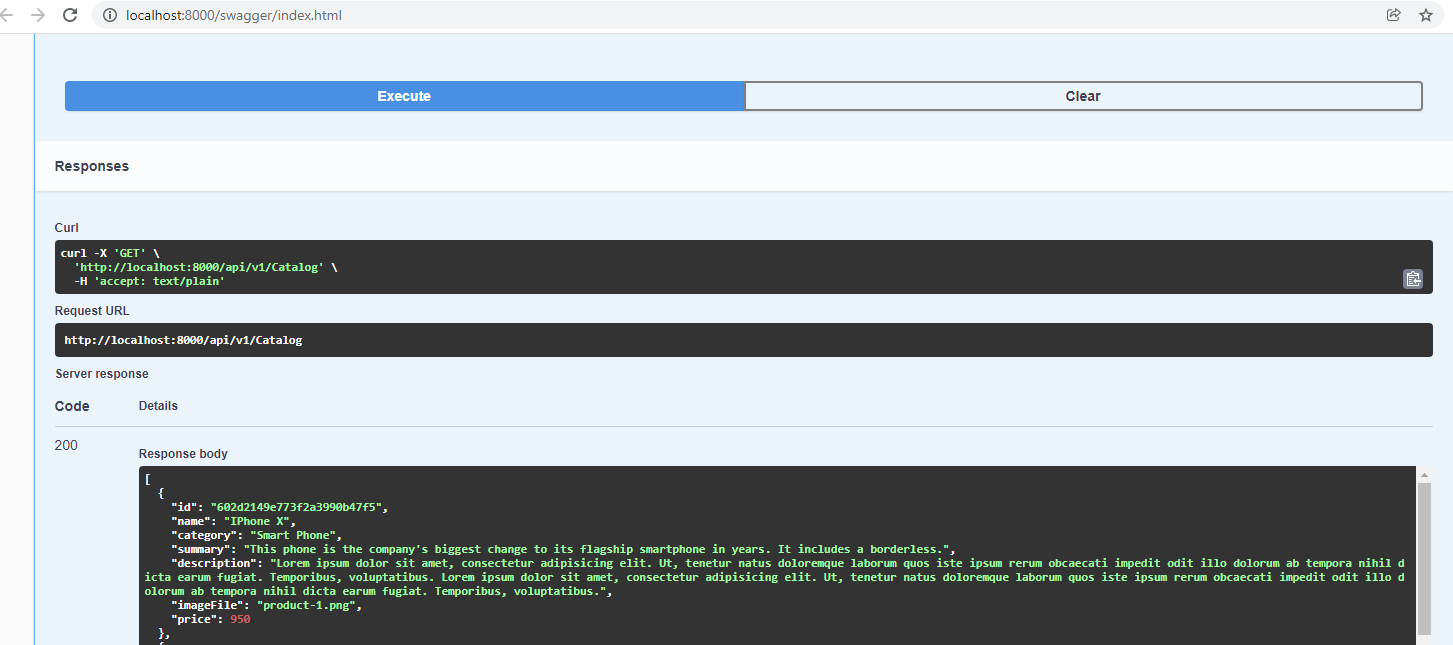Click the description Lorem ipsum text
The height and width of the screenshot is (645, 1453).
tap(775, 577)
